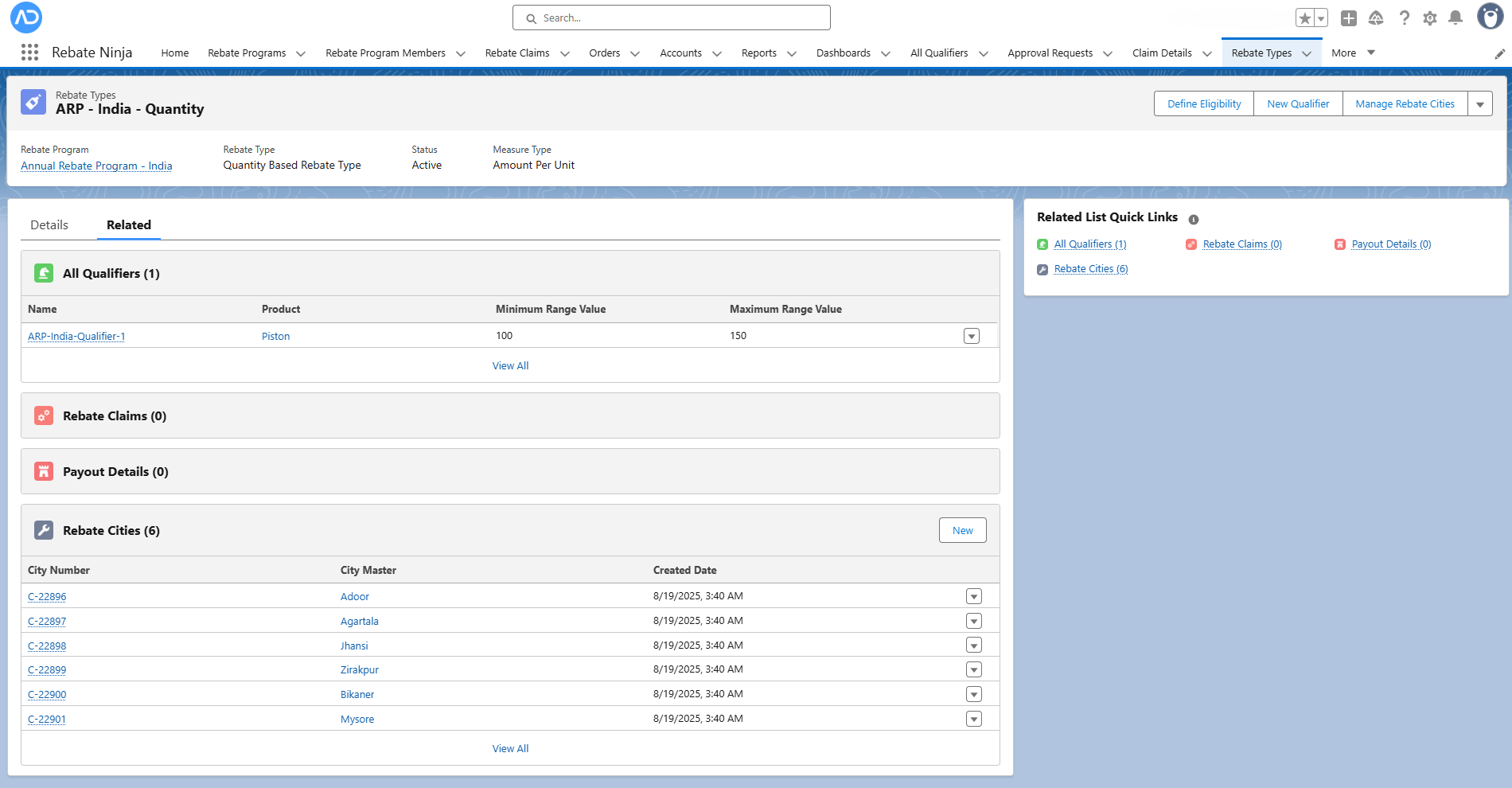Image resolution: width=1512 pixels, height=788 pixels.
Task: Expand row actions for ARP-India-Qualifier-1
Action: [x=971, y=336]
